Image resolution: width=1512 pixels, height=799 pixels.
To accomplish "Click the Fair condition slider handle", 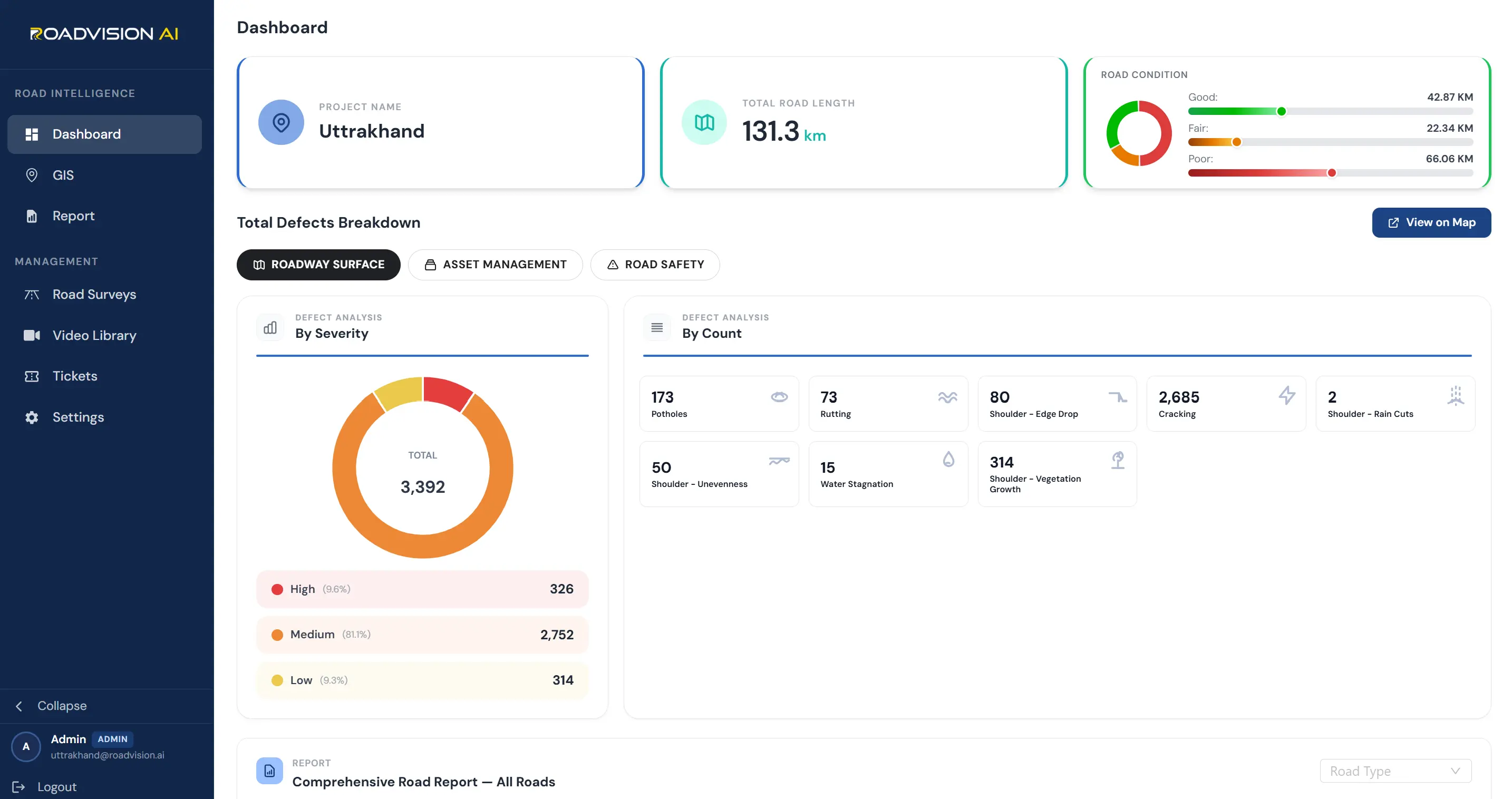I will tap(1237, 142).
